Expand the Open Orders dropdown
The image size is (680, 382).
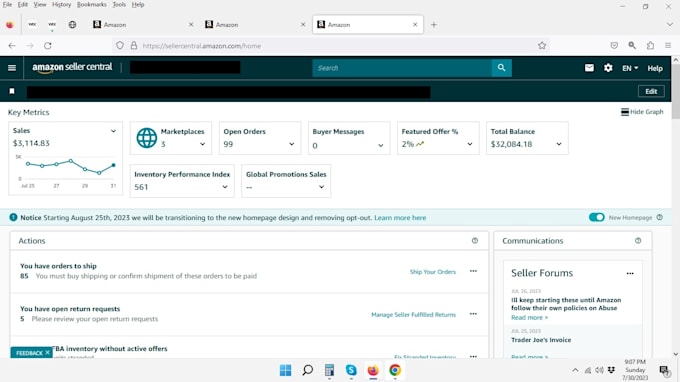pos(291,144)
